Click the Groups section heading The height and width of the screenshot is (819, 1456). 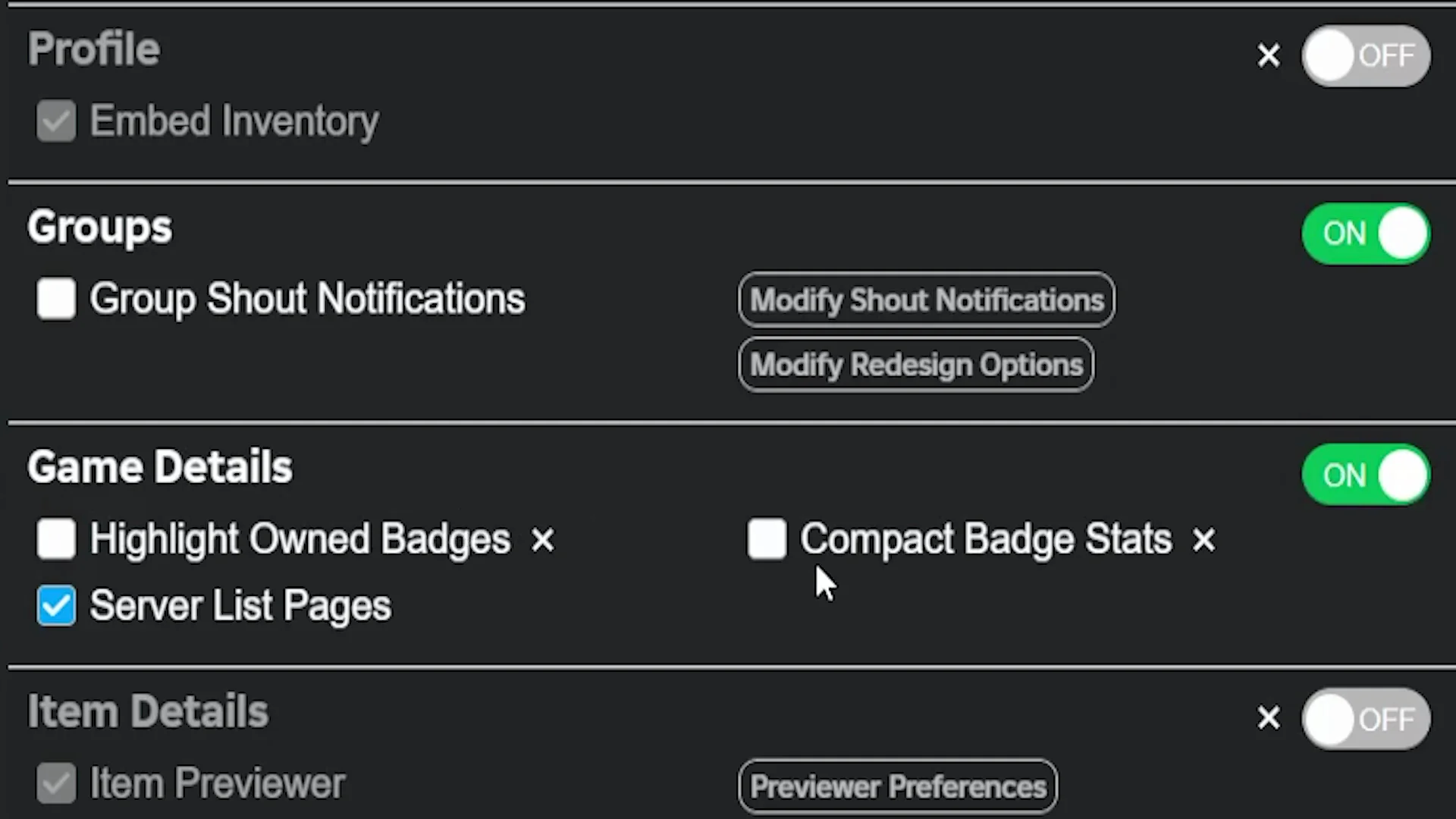(x=100, y=227)
